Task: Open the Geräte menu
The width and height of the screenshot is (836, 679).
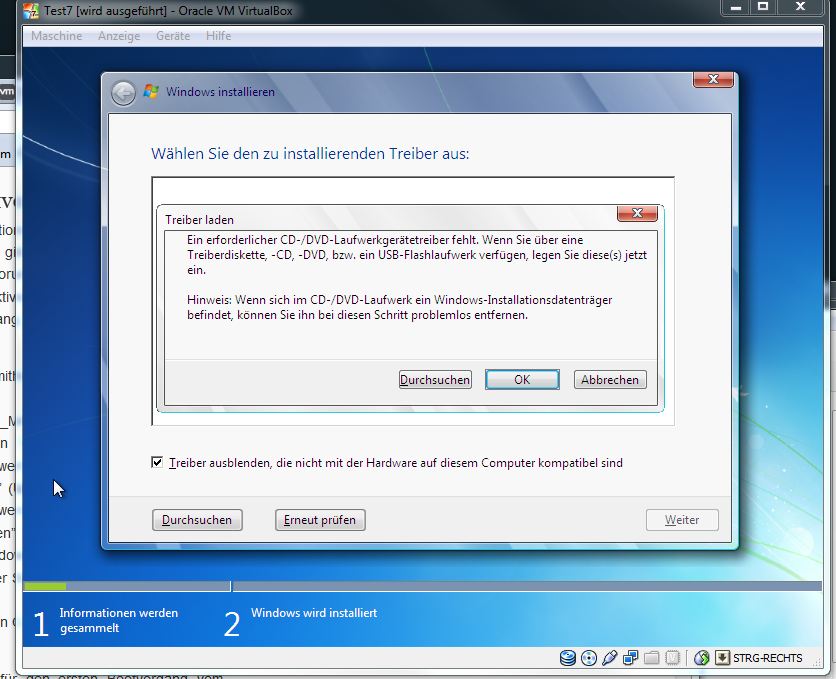Action: point(173,36)
